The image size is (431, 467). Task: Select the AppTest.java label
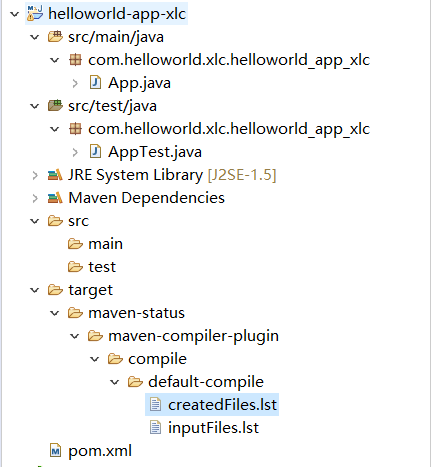pos(155,152)
